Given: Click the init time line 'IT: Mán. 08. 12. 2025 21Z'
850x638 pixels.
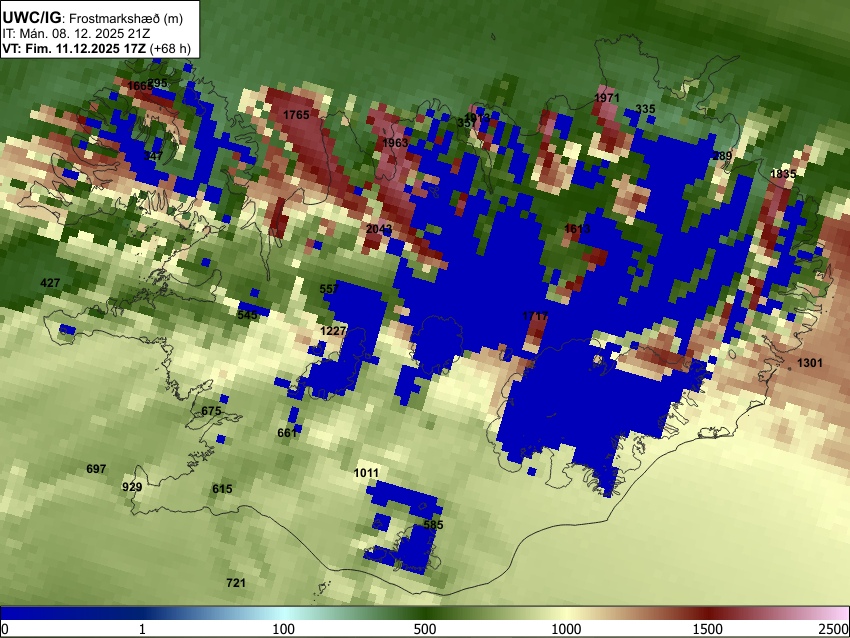Looking at the screenshot, I should tap(76, 34).
